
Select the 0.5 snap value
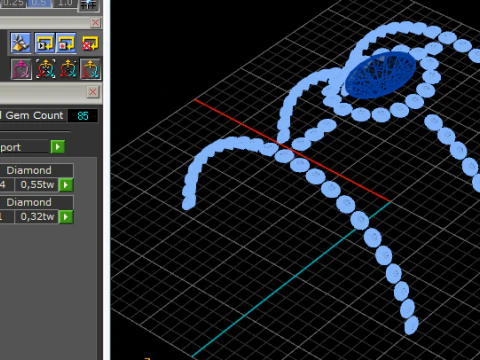[x=39, y=3]
